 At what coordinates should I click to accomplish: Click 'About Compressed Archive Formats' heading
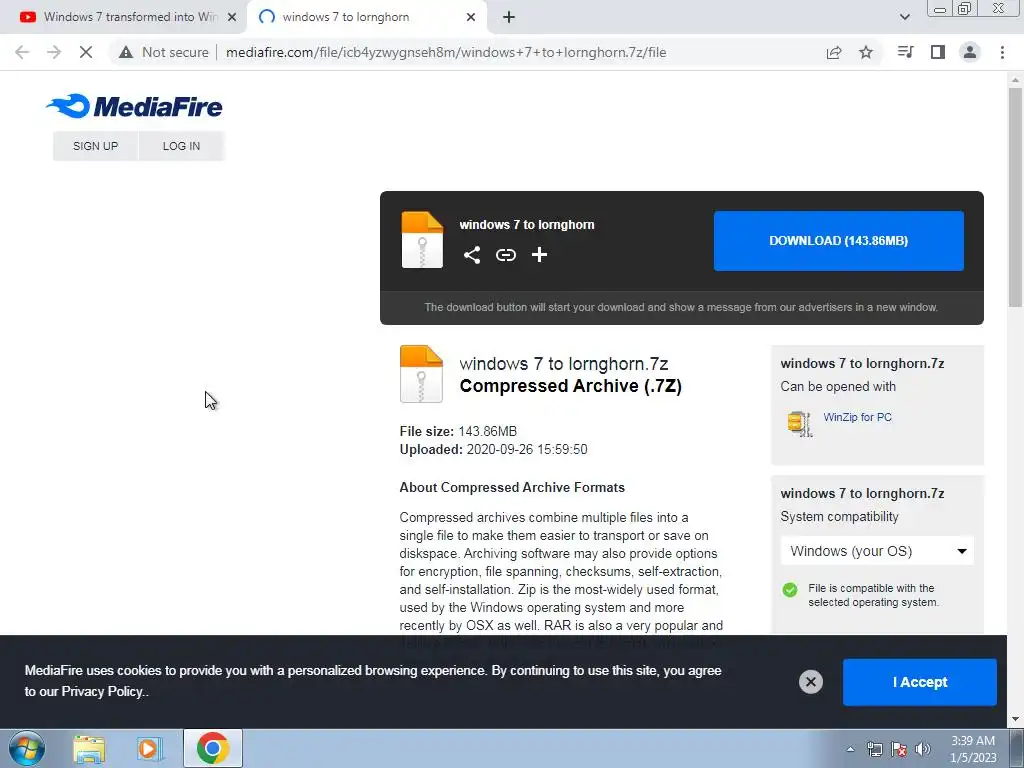pos(512,487)
